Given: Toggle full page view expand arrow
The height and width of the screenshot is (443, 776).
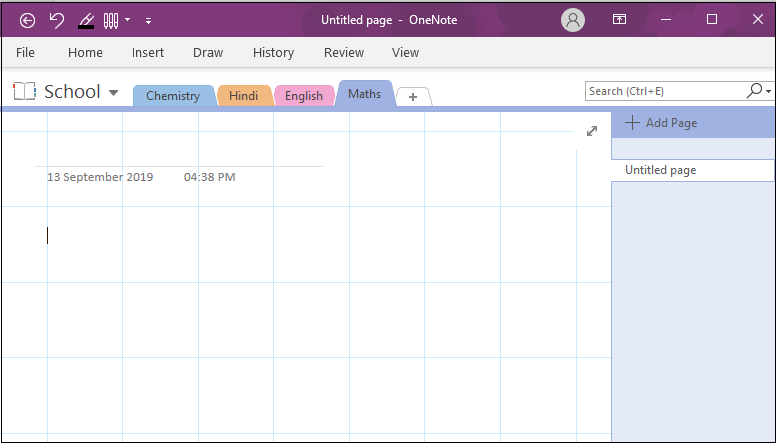Looking at the screenshot, I should tap(592, 131).
